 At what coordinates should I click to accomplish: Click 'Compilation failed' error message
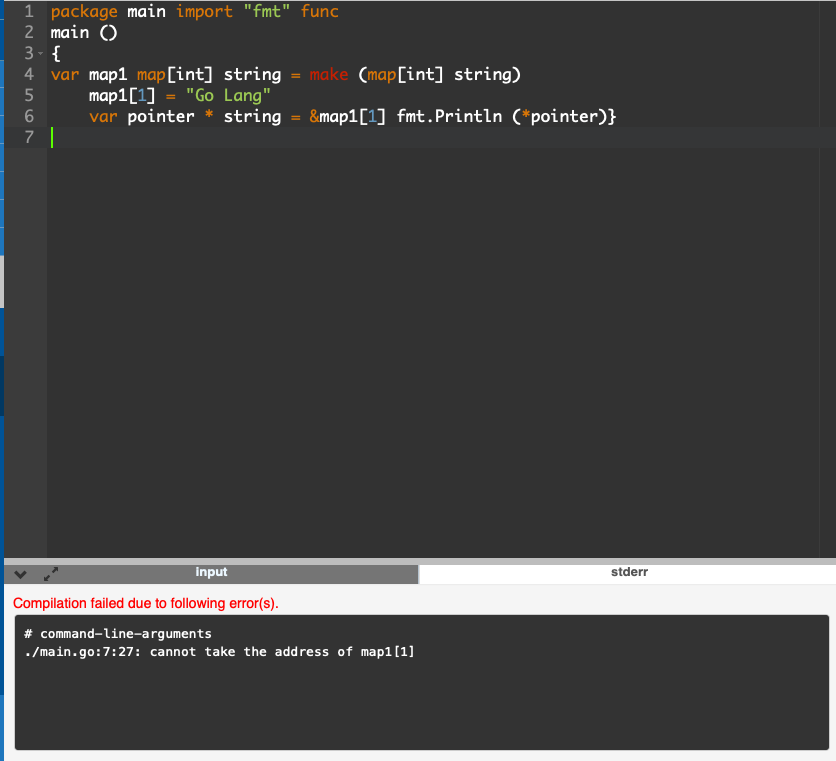(146, 603)
